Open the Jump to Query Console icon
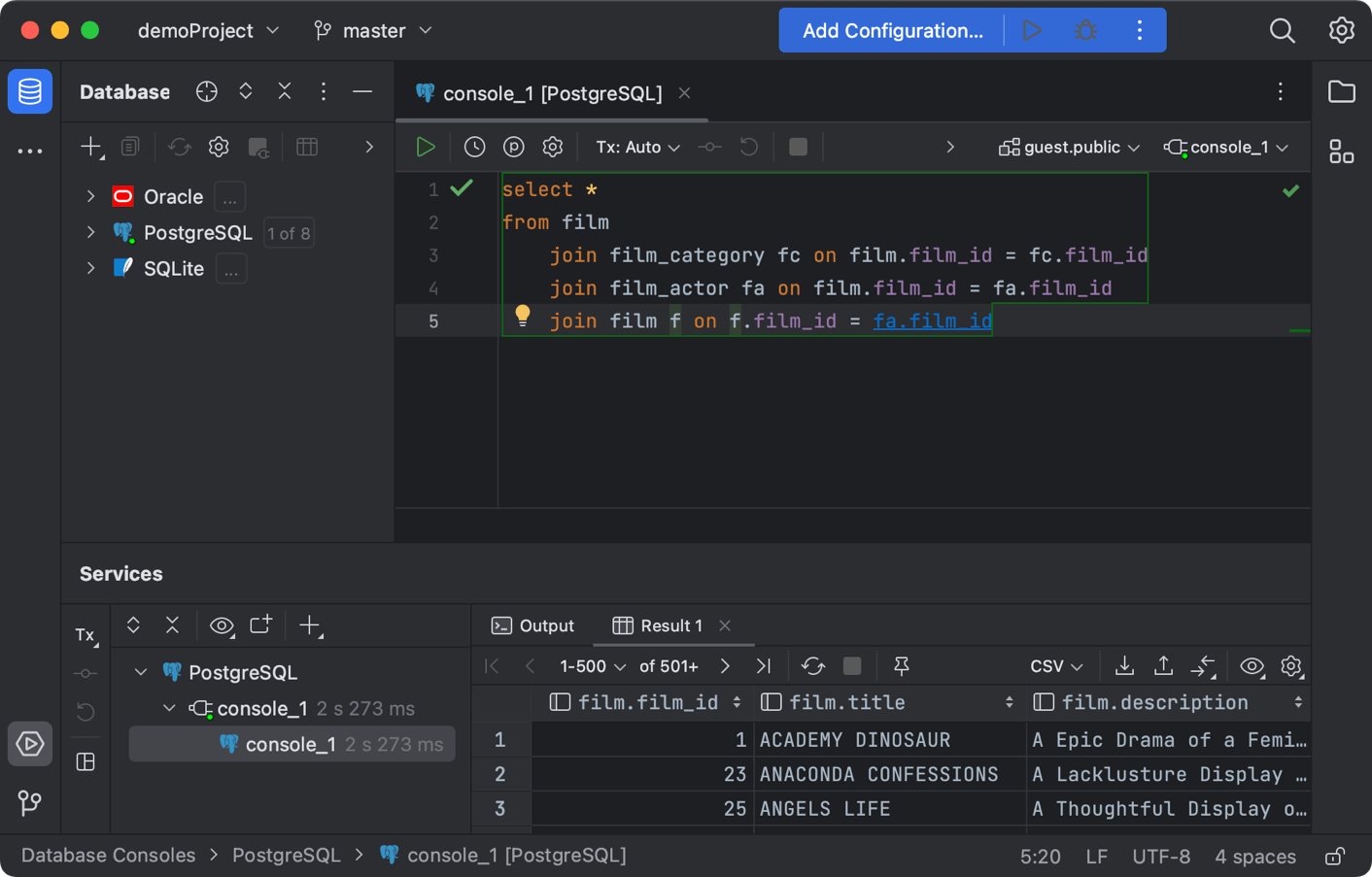Viewport: 1372px width, 877px height. (x=1203, y=667)
